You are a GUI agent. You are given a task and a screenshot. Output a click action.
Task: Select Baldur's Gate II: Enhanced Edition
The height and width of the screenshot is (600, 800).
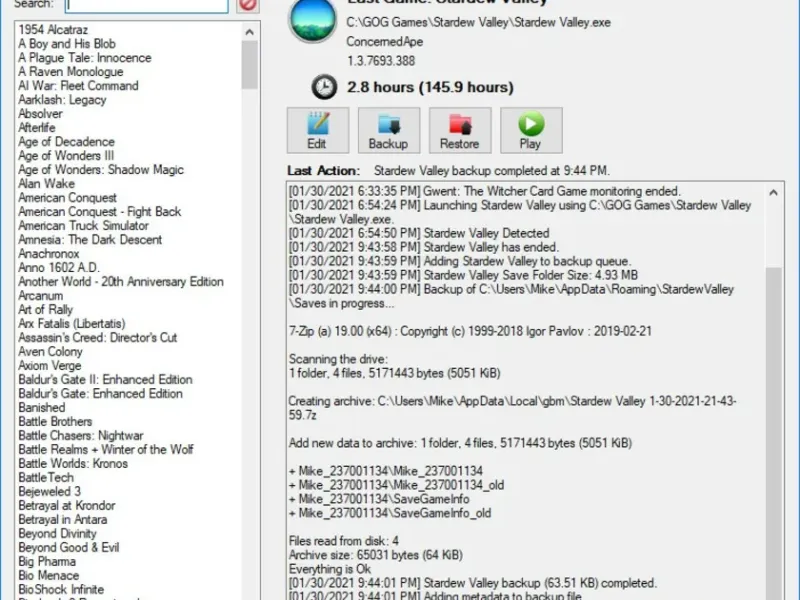[x=105, y=380]
